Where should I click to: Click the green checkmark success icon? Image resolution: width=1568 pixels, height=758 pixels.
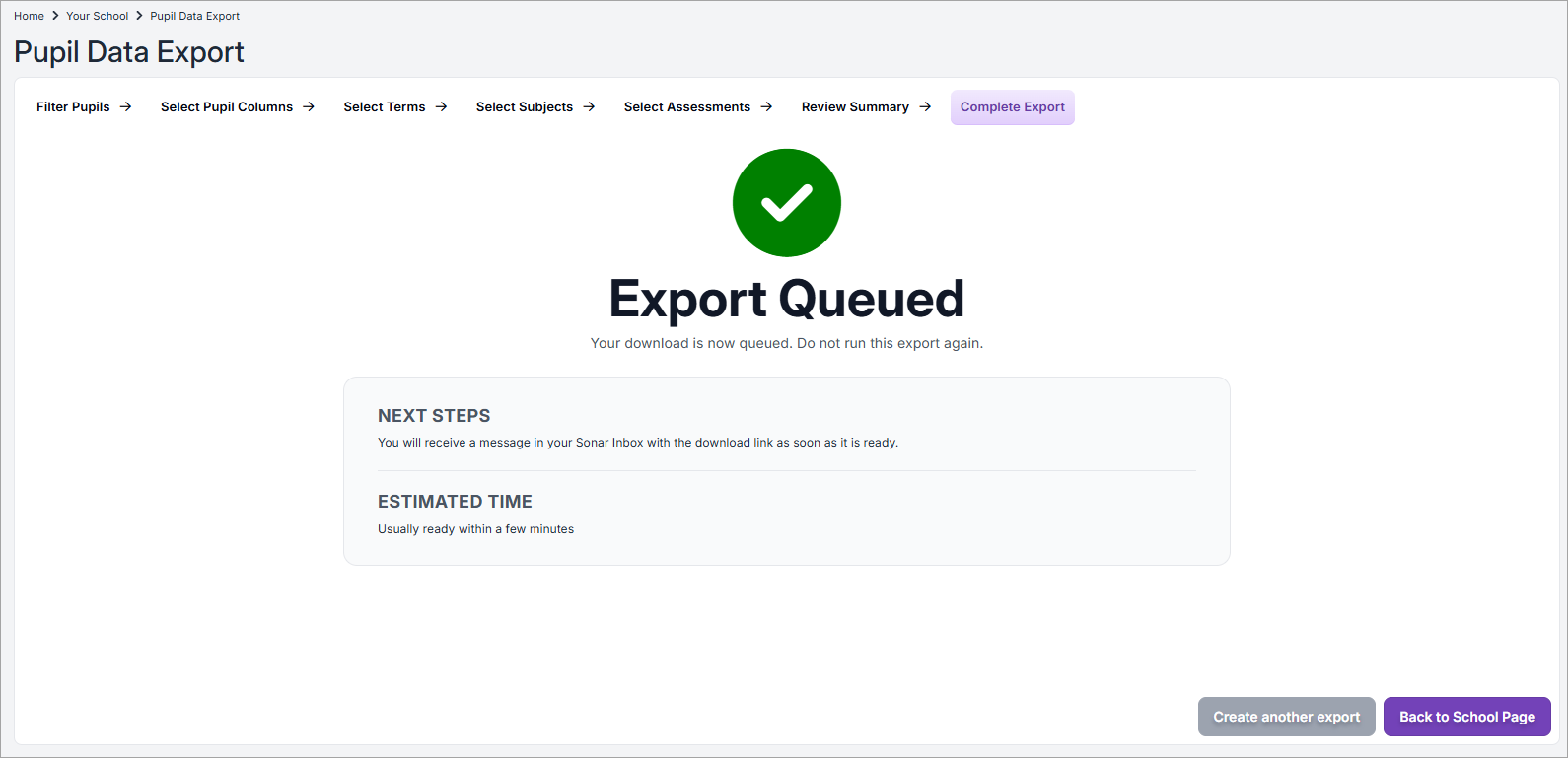tap(786, 203)
